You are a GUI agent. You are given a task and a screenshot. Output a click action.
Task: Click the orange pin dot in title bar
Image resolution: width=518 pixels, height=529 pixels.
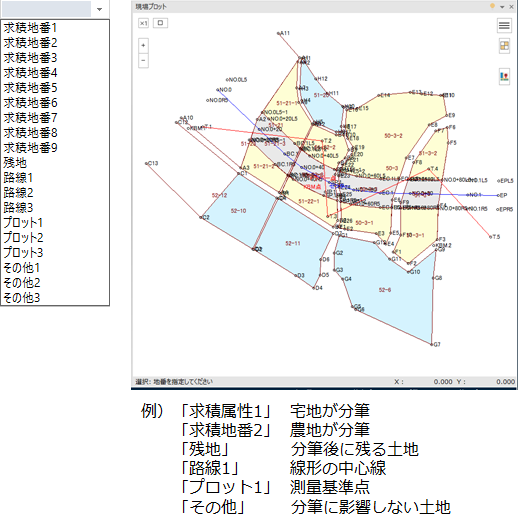(492, 6)
